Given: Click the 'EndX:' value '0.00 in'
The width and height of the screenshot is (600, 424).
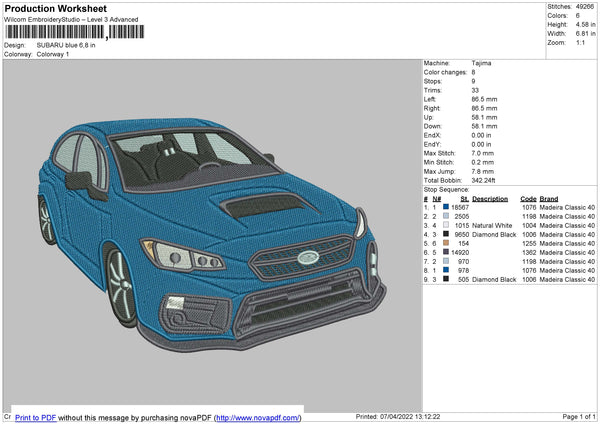Looking at the screenshot, I should (481, 135).
